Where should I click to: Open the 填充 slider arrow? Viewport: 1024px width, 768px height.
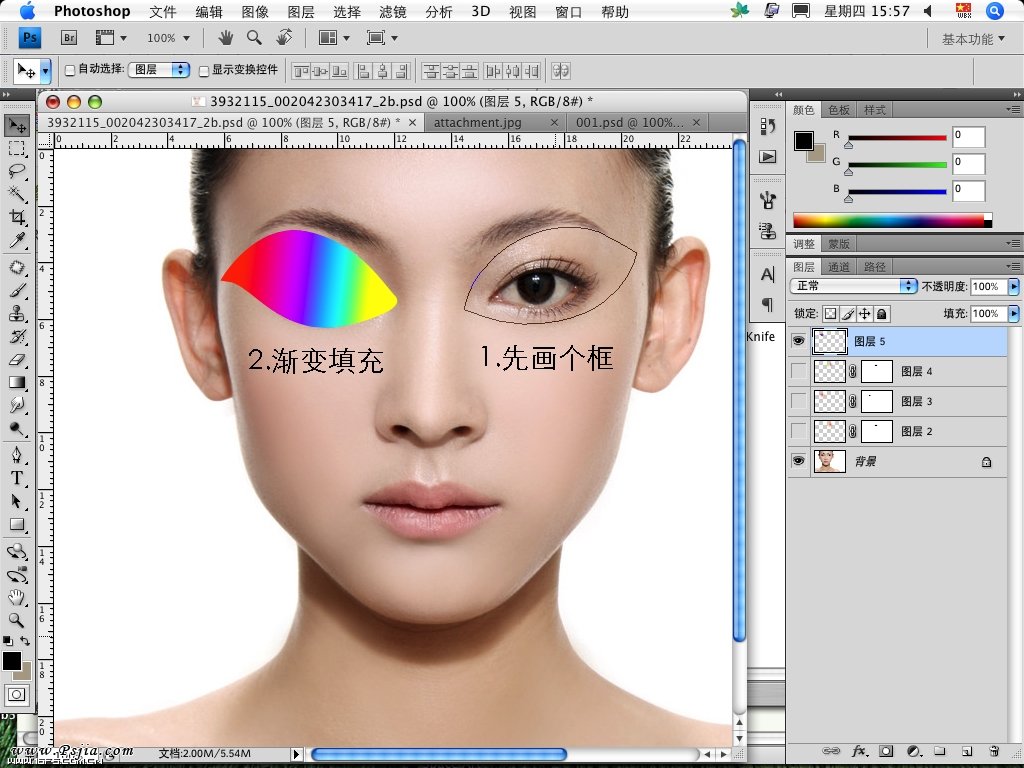coord(1014,313)
